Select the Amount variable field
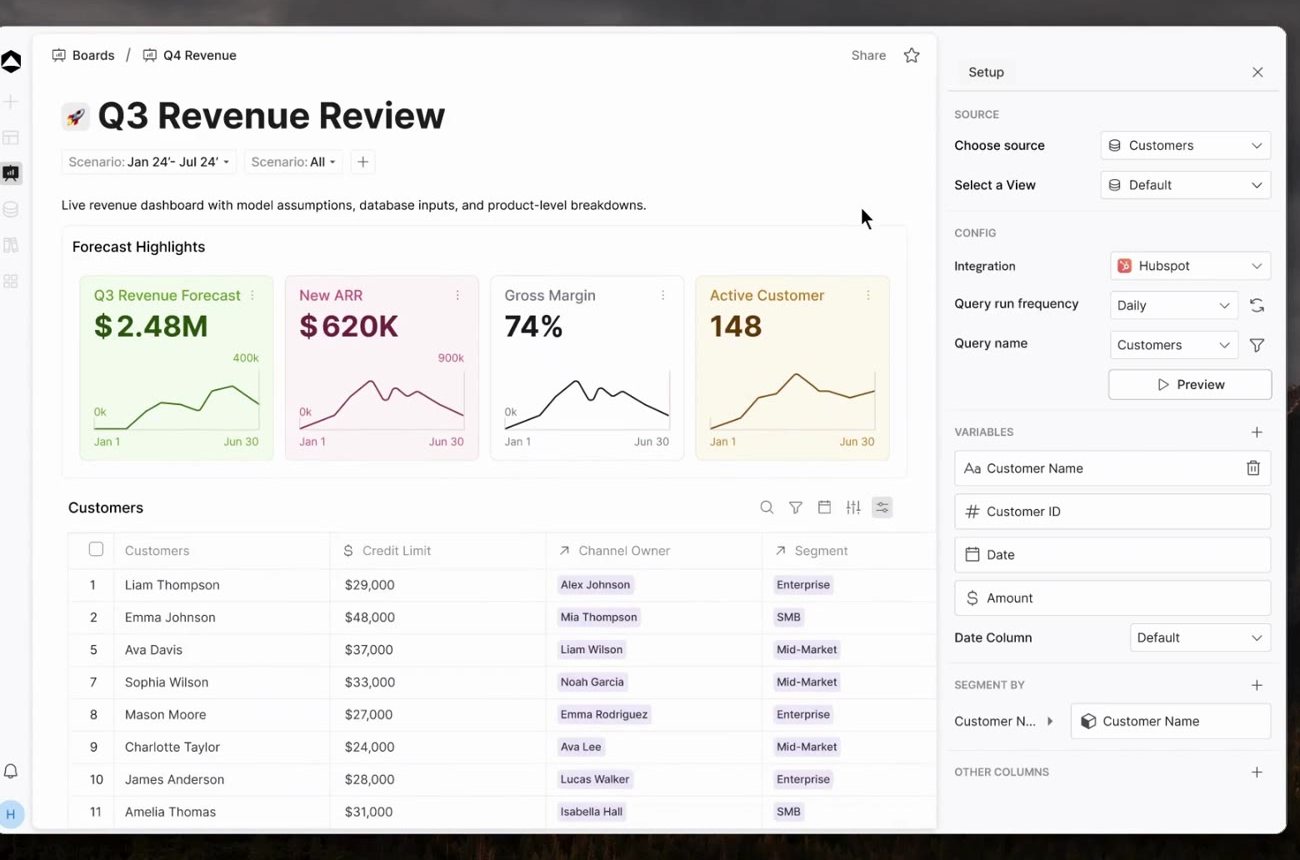The image size is (1300, 860). 1112,598
